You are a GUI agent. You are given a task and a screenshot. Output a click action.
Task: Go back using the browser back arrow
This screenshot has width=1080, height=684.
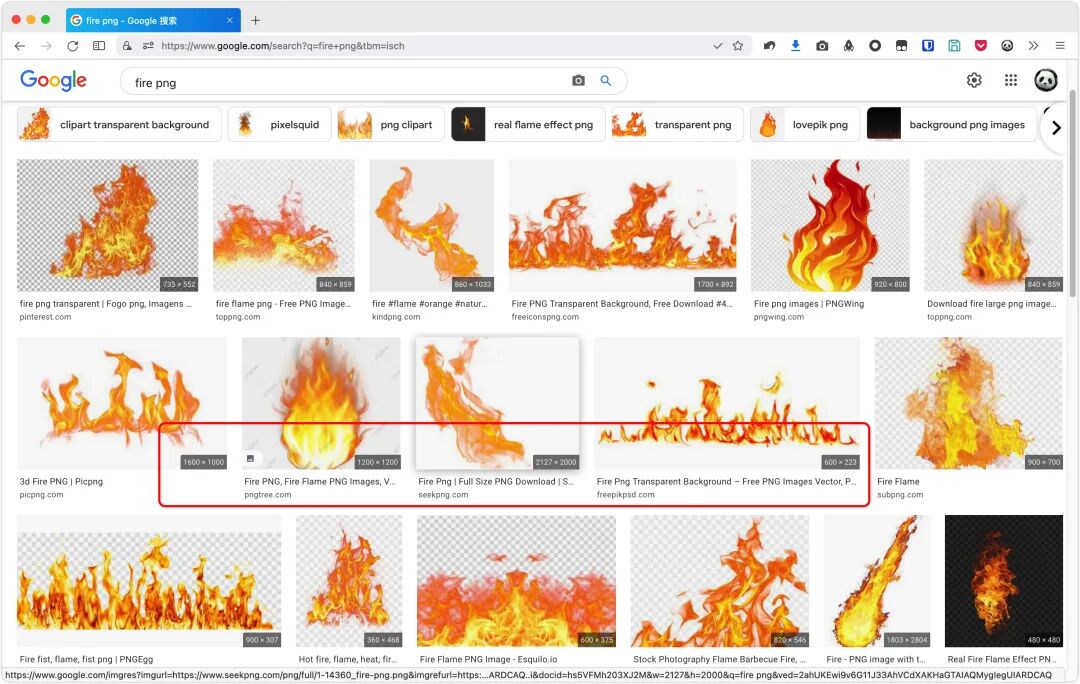(19, 45)
